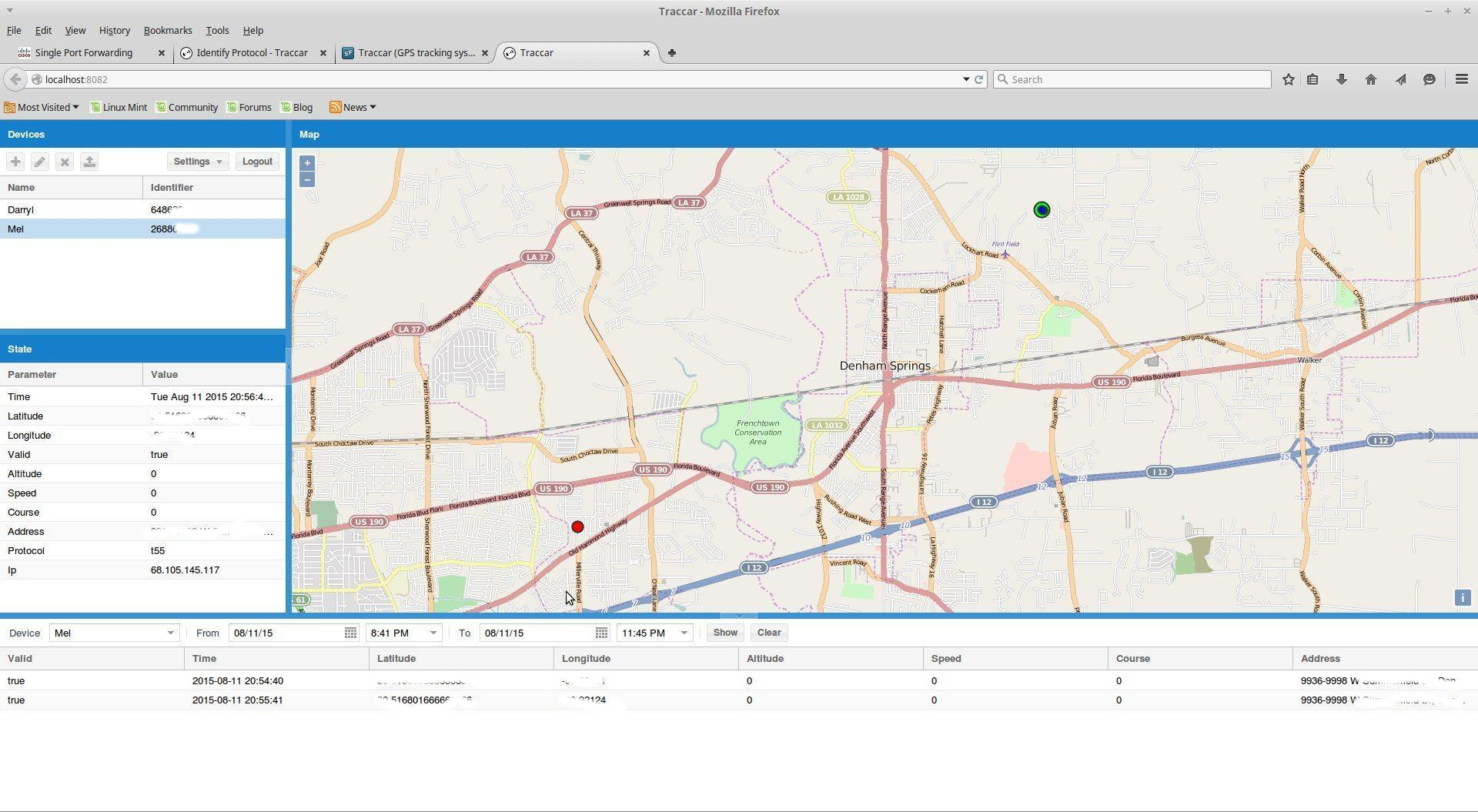Viewport: 1478px width, 812px height.
Task: Expand the To time 11:45 PM dropdown
Action: [x=684, y=633]
